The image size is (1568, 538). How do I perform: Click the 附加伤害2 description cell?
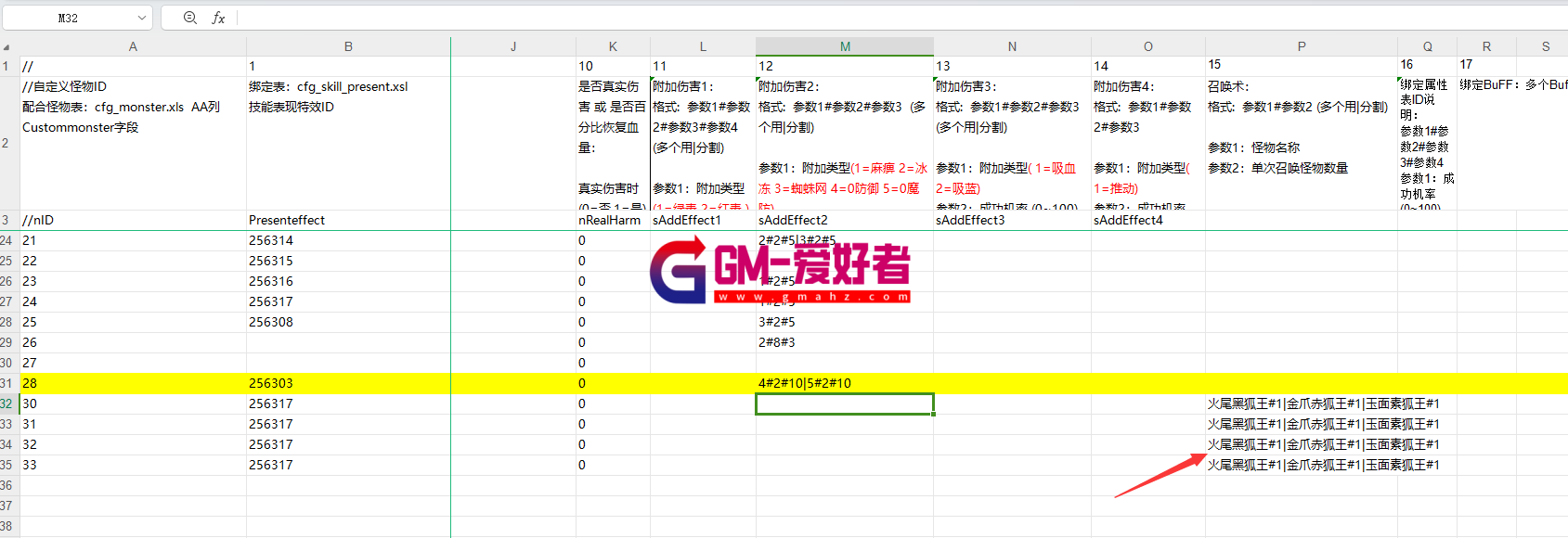click(845, 143)
